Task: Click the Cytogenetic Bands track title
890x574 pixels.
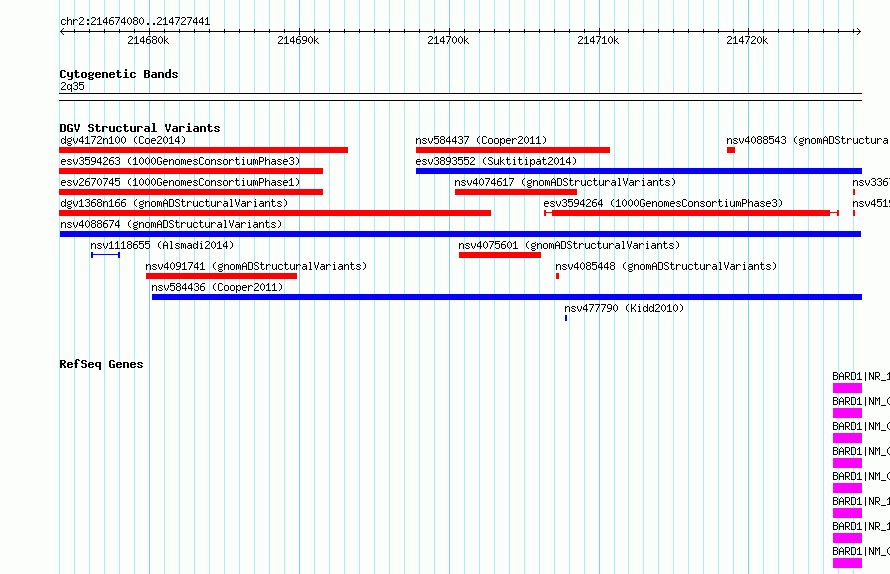Action: (x=119, y=74)
